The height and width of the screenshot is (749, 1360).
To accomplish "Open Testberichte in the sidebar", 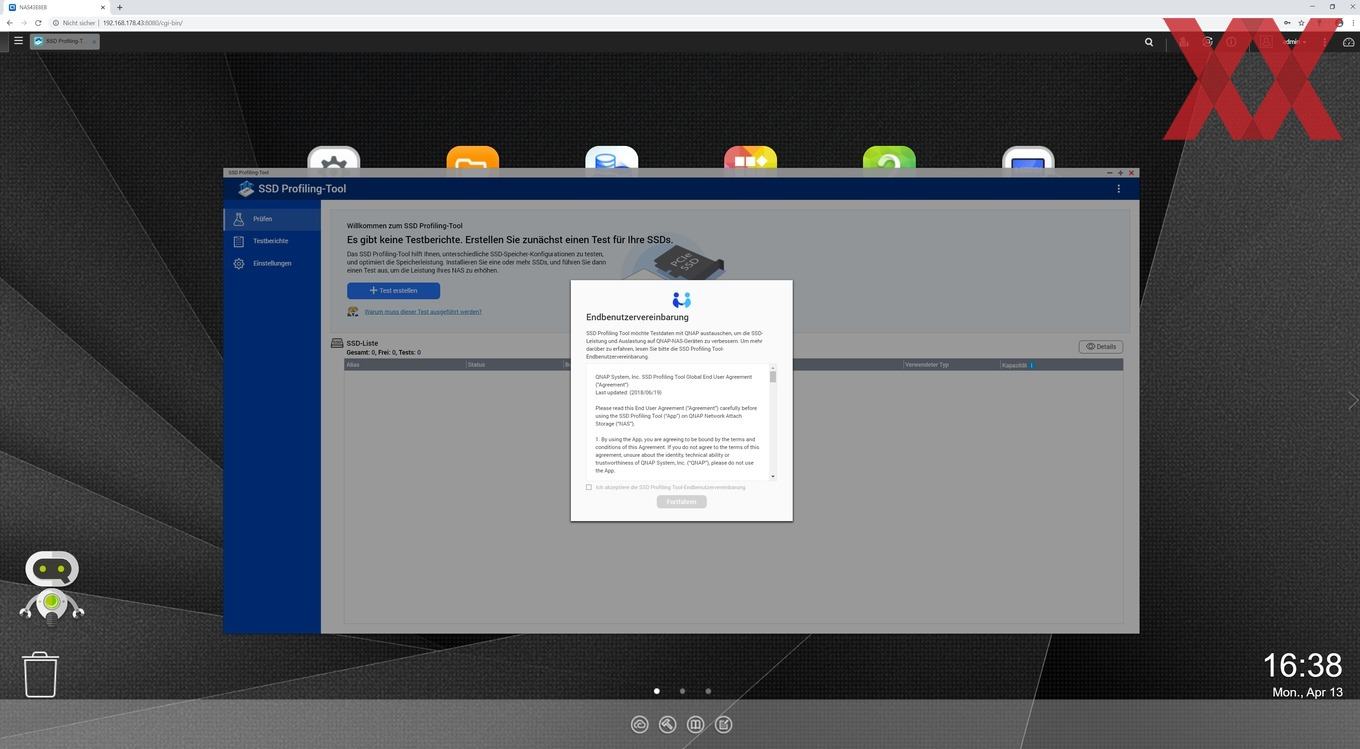I will [272, 241].
